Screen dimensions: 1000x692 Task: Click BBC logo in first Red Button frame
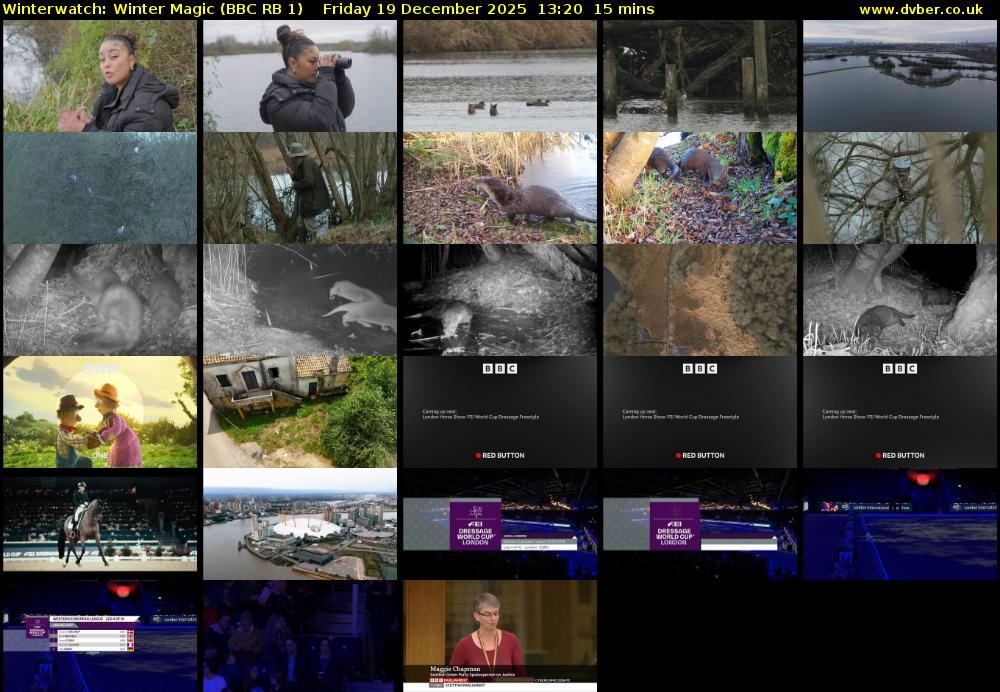tap(500, 369)
